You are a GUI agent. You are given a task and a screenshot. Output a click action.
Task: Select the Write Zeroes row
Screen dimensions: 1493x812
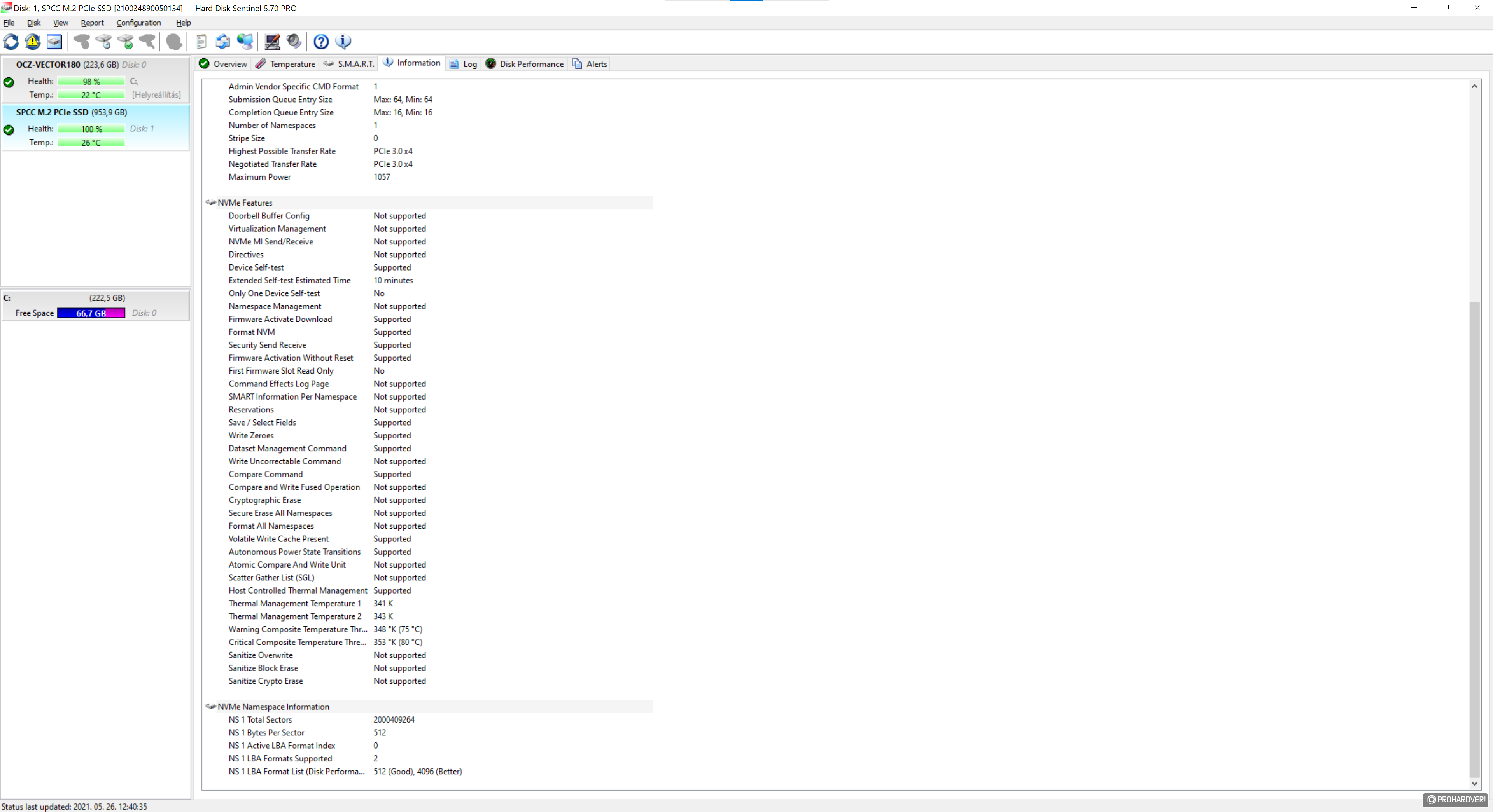pyautogui.click(x=429, y=435)
